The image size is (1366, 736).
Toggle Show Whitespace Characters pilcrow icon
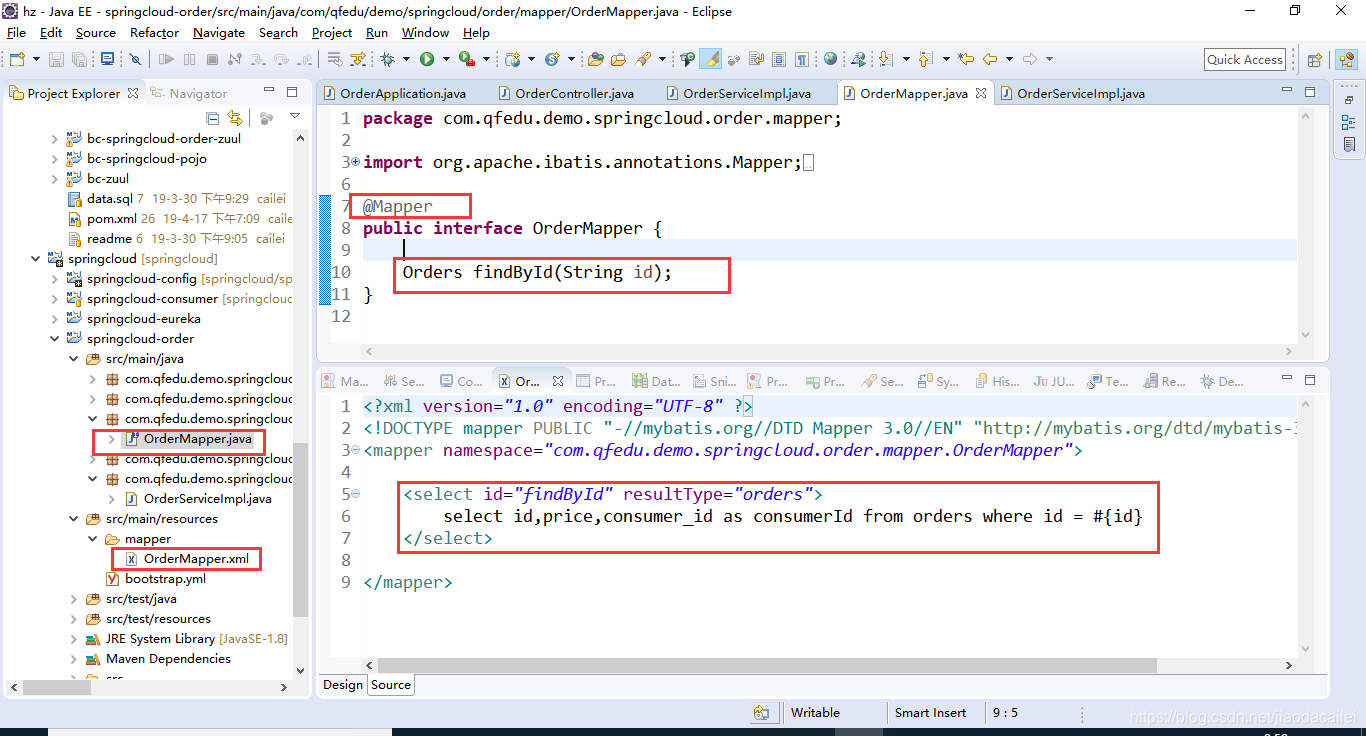click(801, 59)
